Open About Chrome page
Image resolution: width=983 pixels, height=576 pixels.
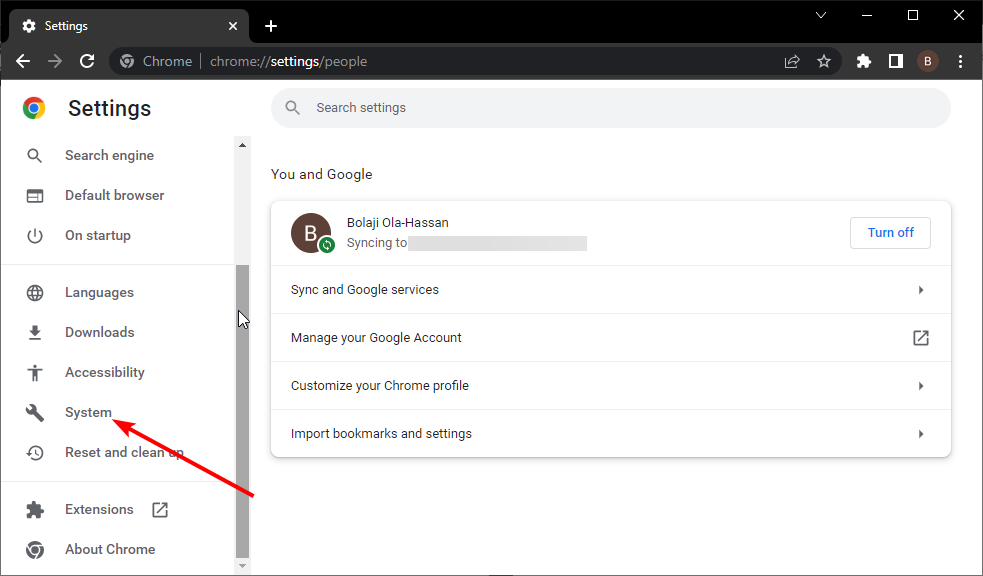(x=110, y=550)
